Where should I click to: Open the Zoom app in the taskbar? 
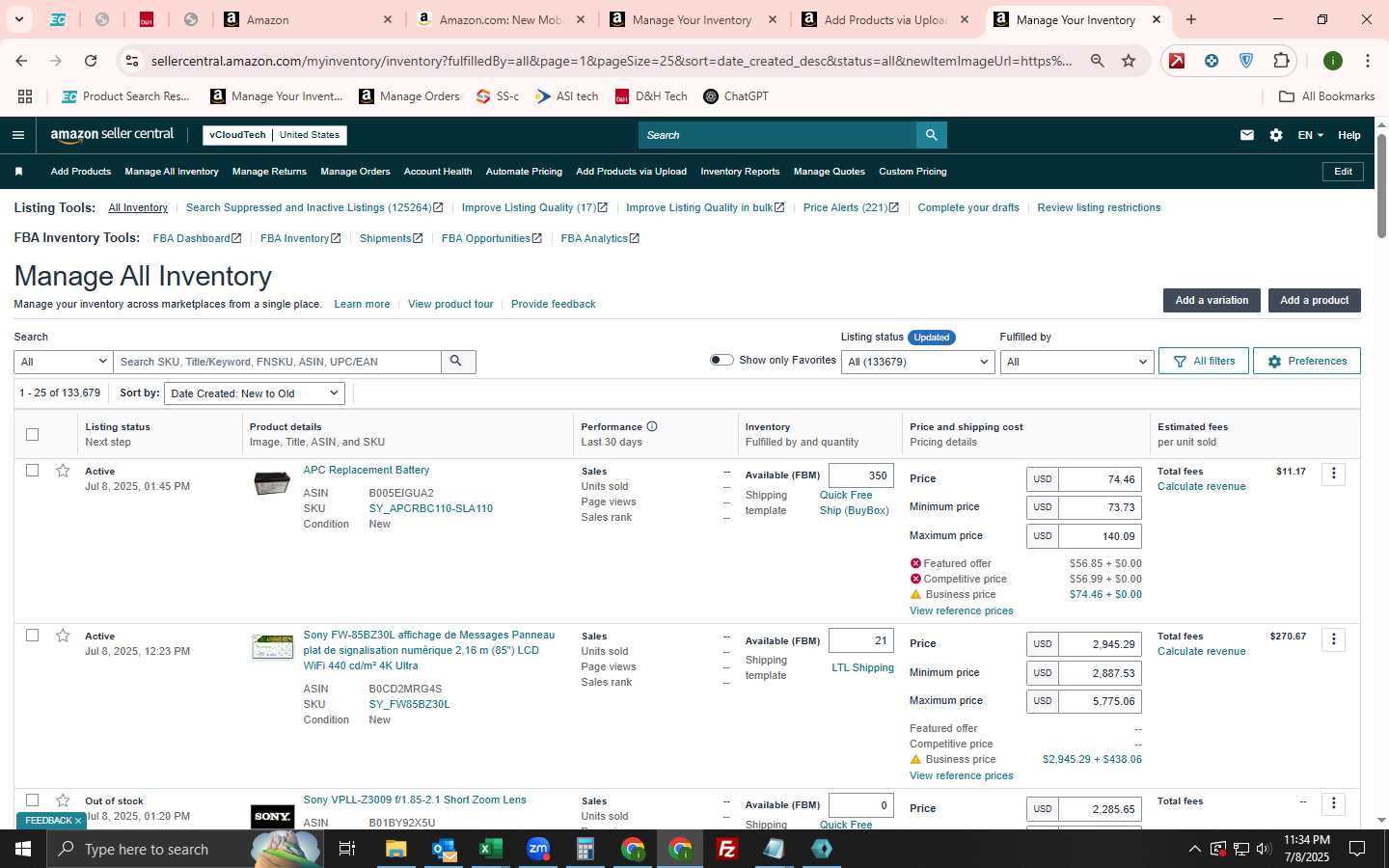[x=538, y=849]
